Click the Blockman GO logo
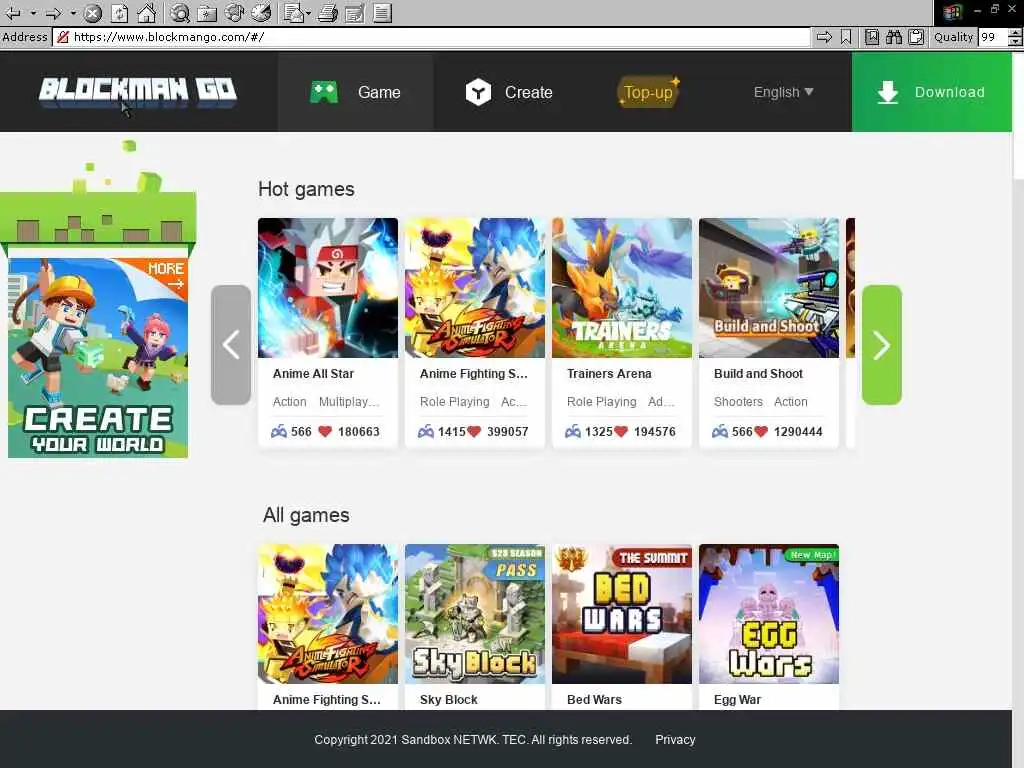 pyautogui.click(x=138, y=91)
